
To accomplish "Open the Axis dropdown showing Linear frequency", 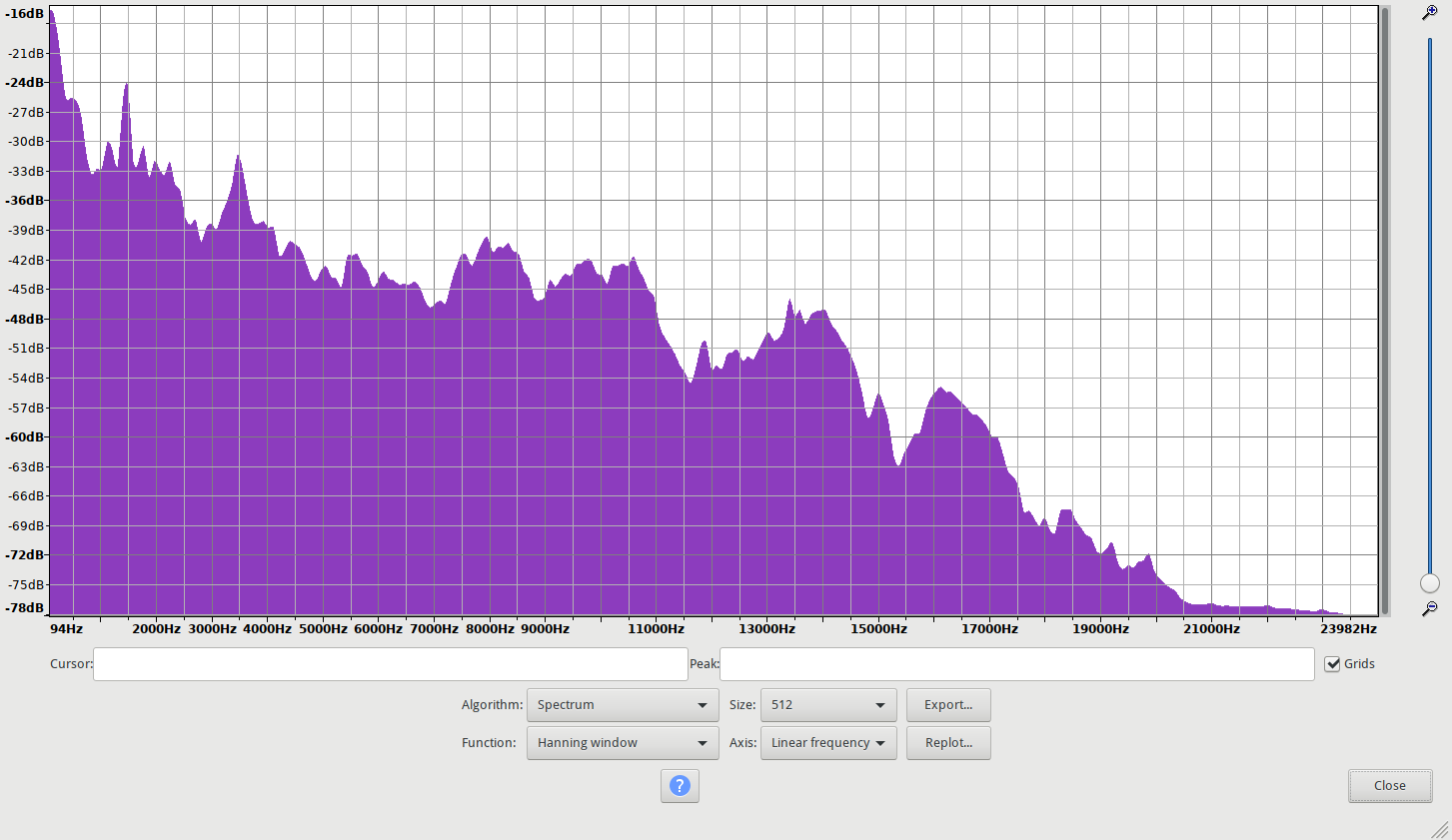I will 828,743.
